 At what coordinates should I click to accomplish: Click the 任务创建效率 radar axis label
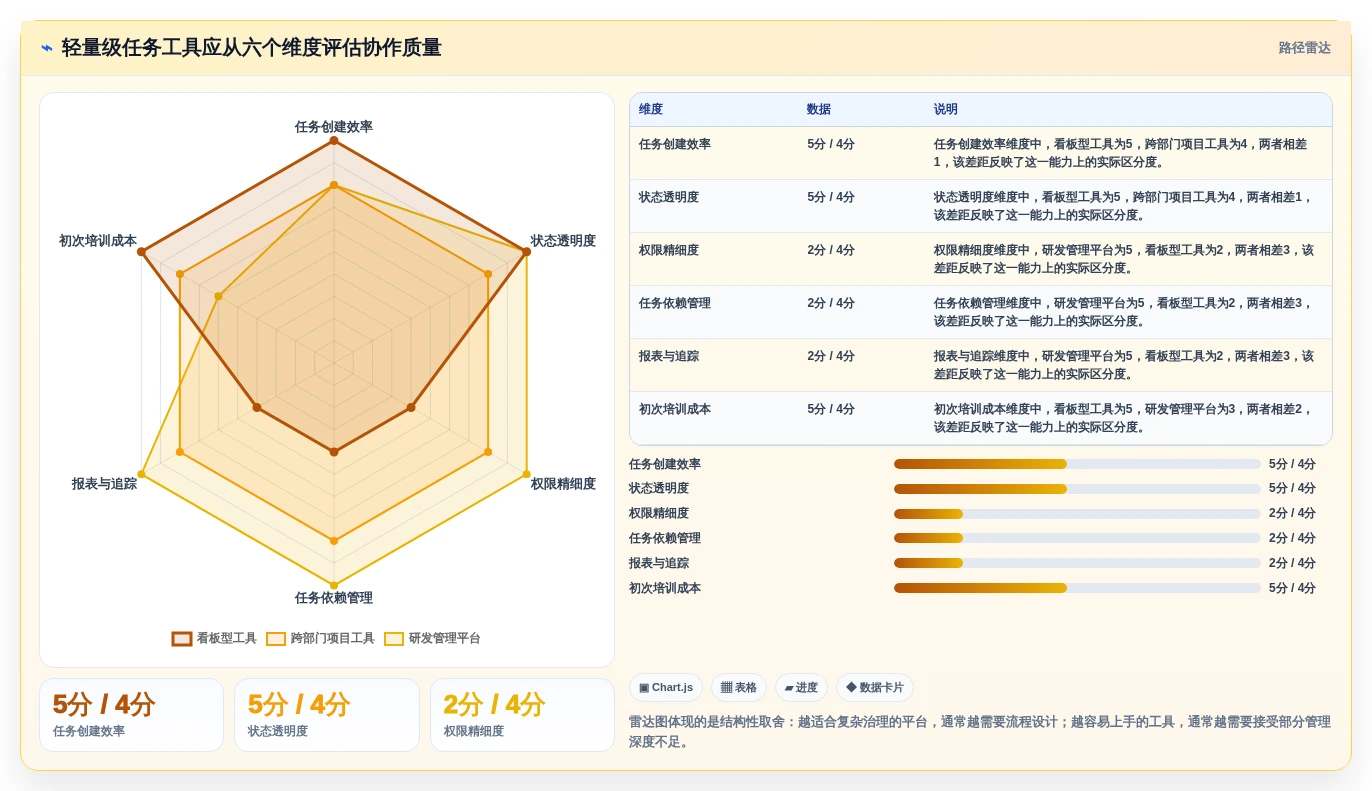[334, 127]
